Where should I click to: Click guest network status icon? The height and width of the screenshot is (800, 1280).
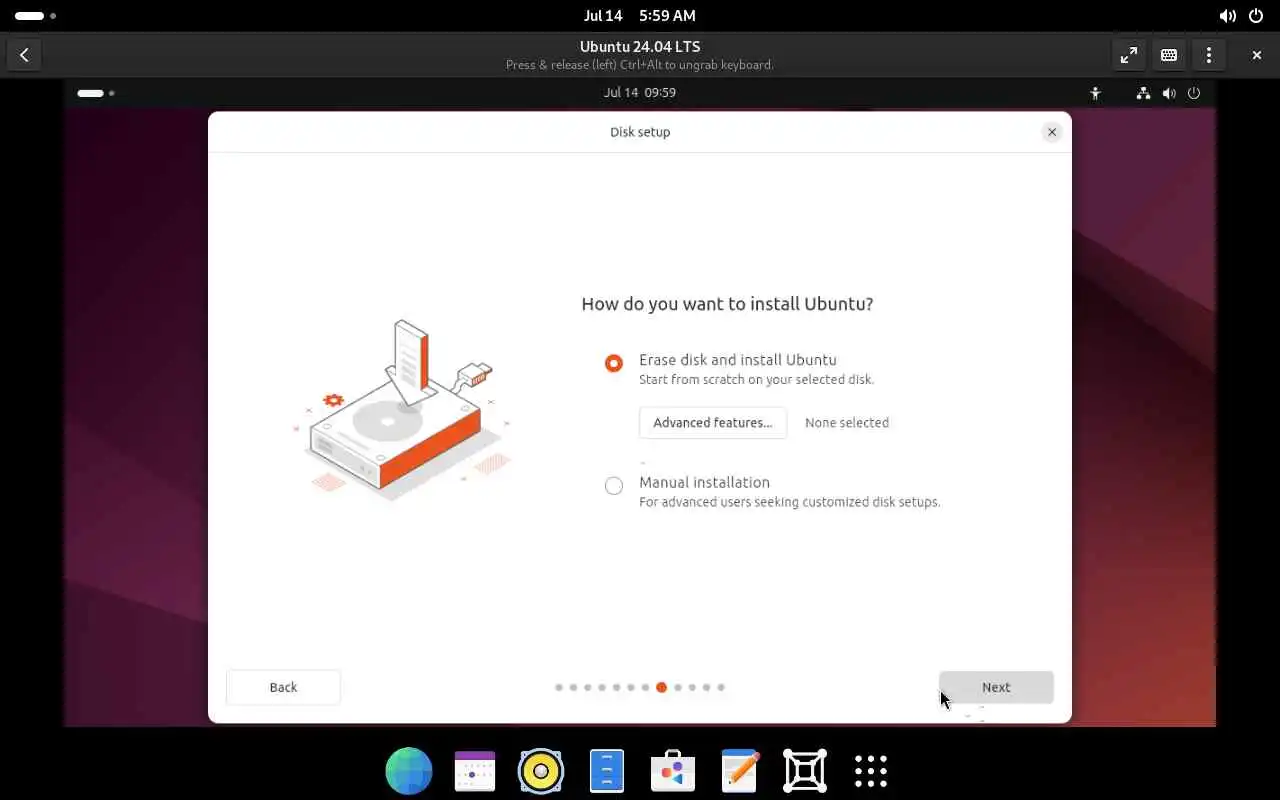pyautogui.click(x=1144, y=93)
